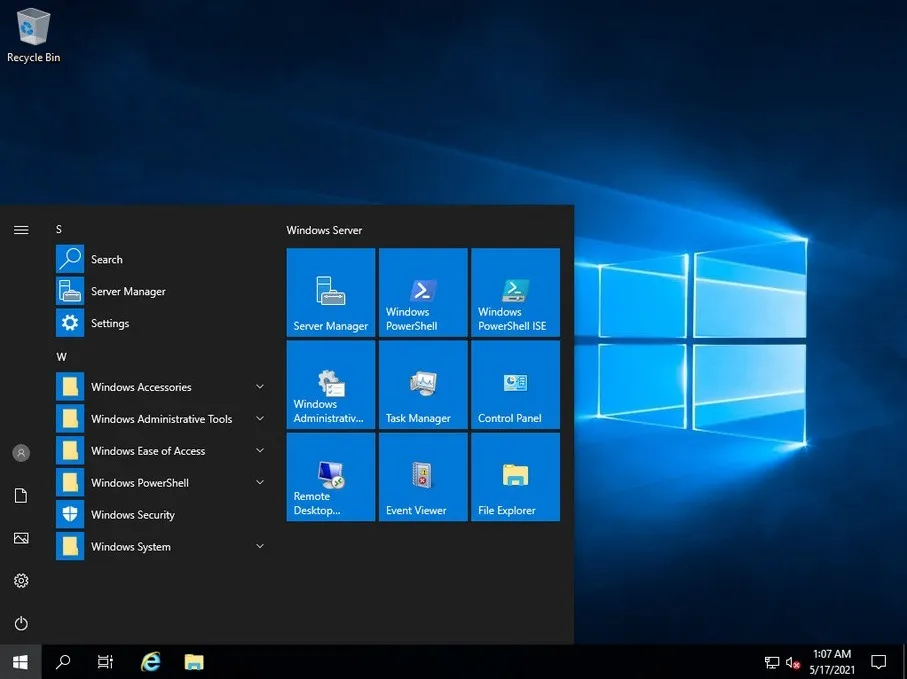Click the Power button in Start rail
The image size is (907, 679).
pyautogui.click(x=21, y=623)
